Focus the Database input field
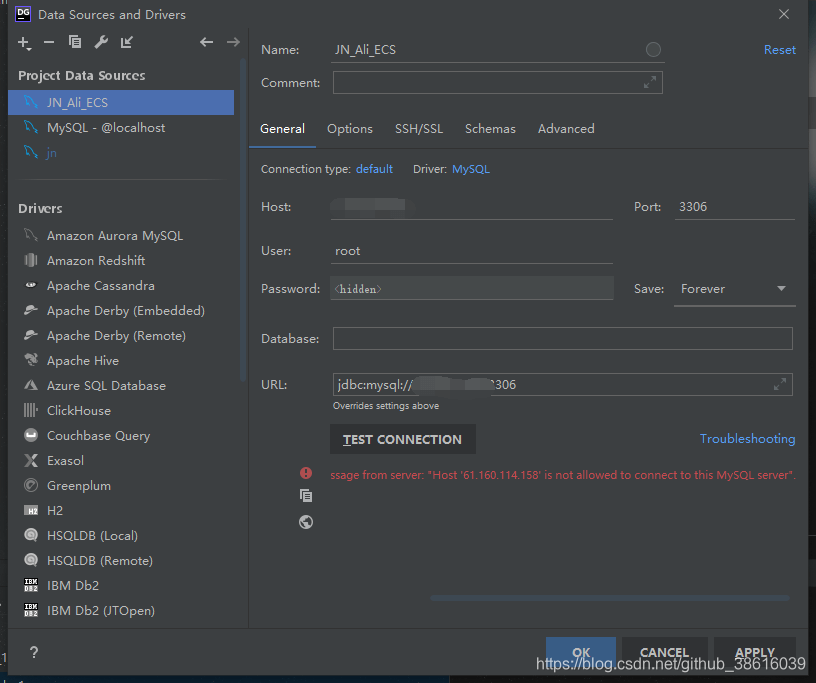 click(x=563, y=338)
